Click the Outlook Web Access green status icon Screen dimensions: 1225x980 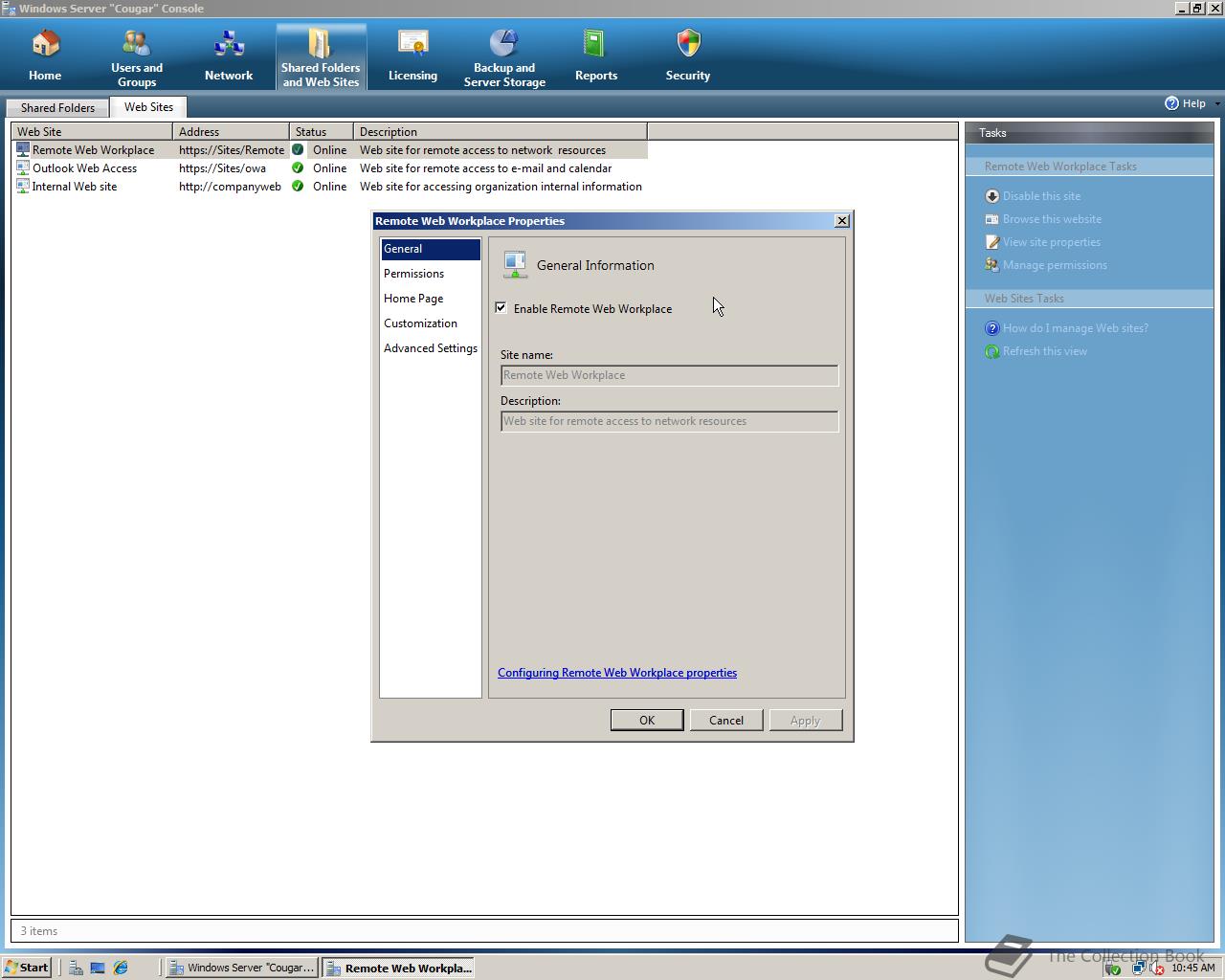pos(298,167)
